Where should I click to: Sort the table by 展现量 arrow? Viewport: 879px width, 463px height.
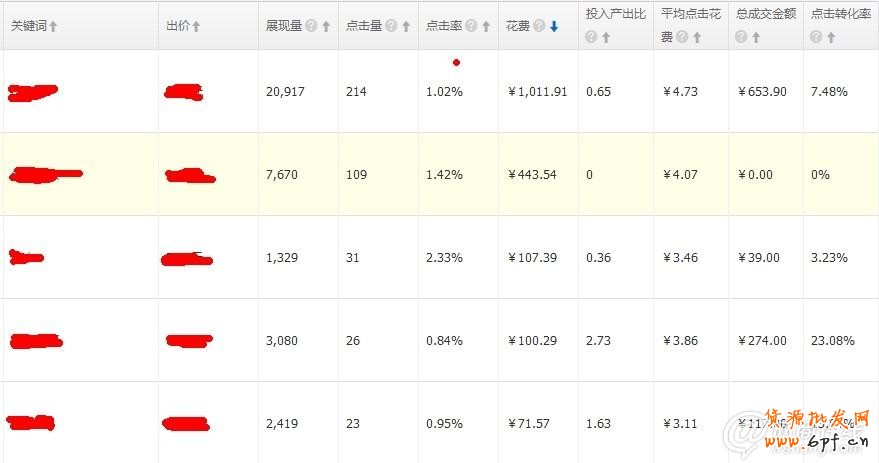pos(326,27)
